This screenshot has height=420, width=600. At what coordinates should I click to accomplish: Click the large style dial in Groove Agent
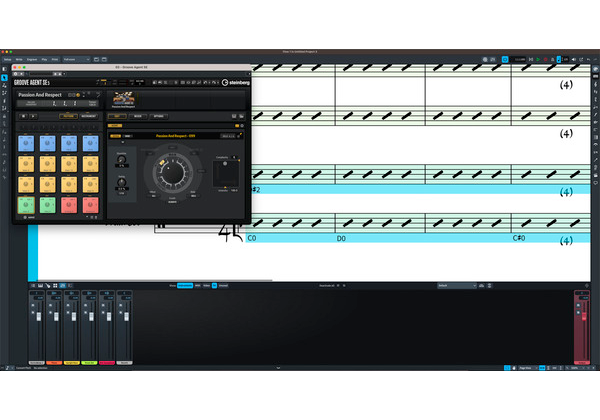172,172
